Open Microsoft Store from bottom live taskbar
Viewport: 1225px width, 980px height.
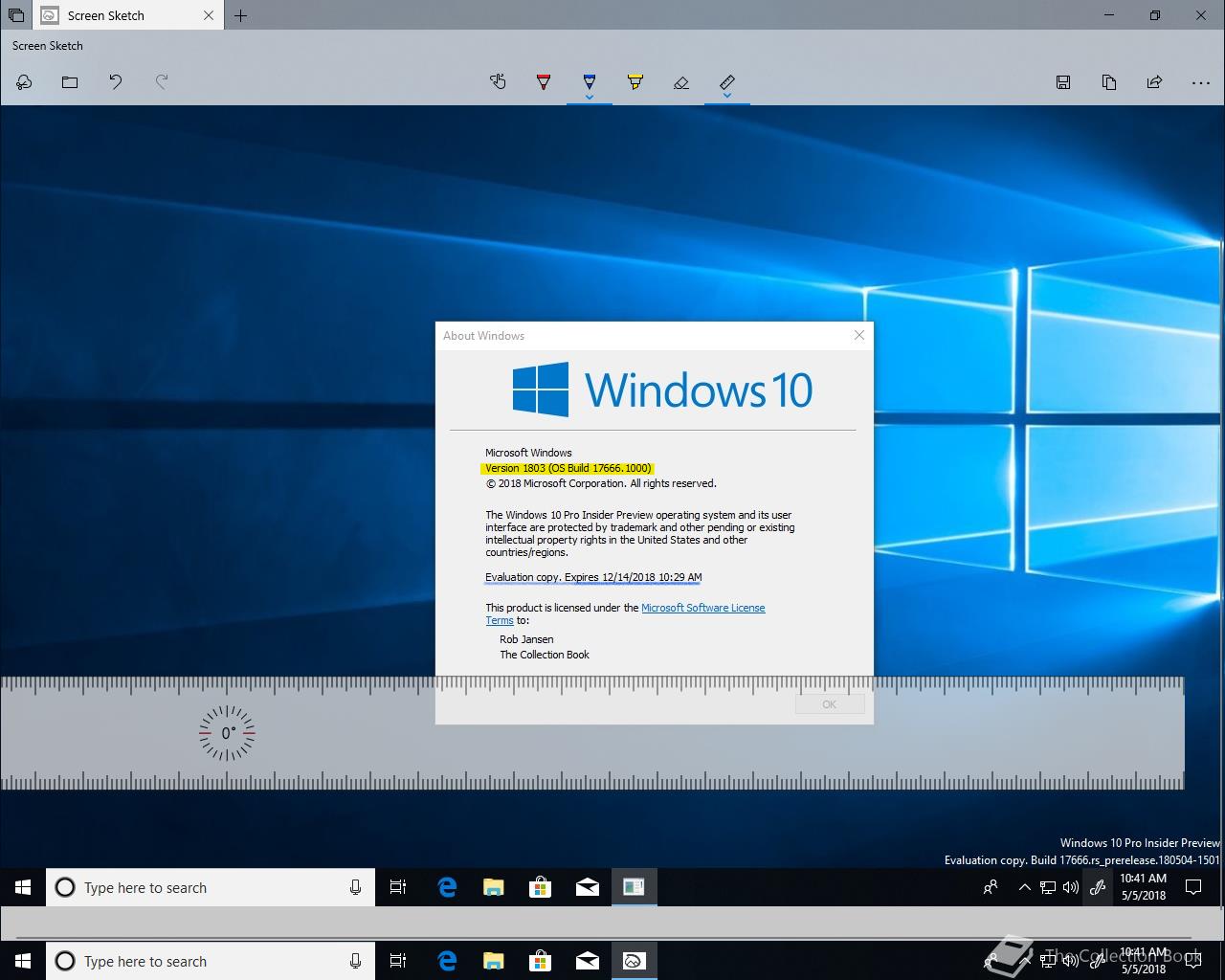pyautogui.click(x=540, y=961)
